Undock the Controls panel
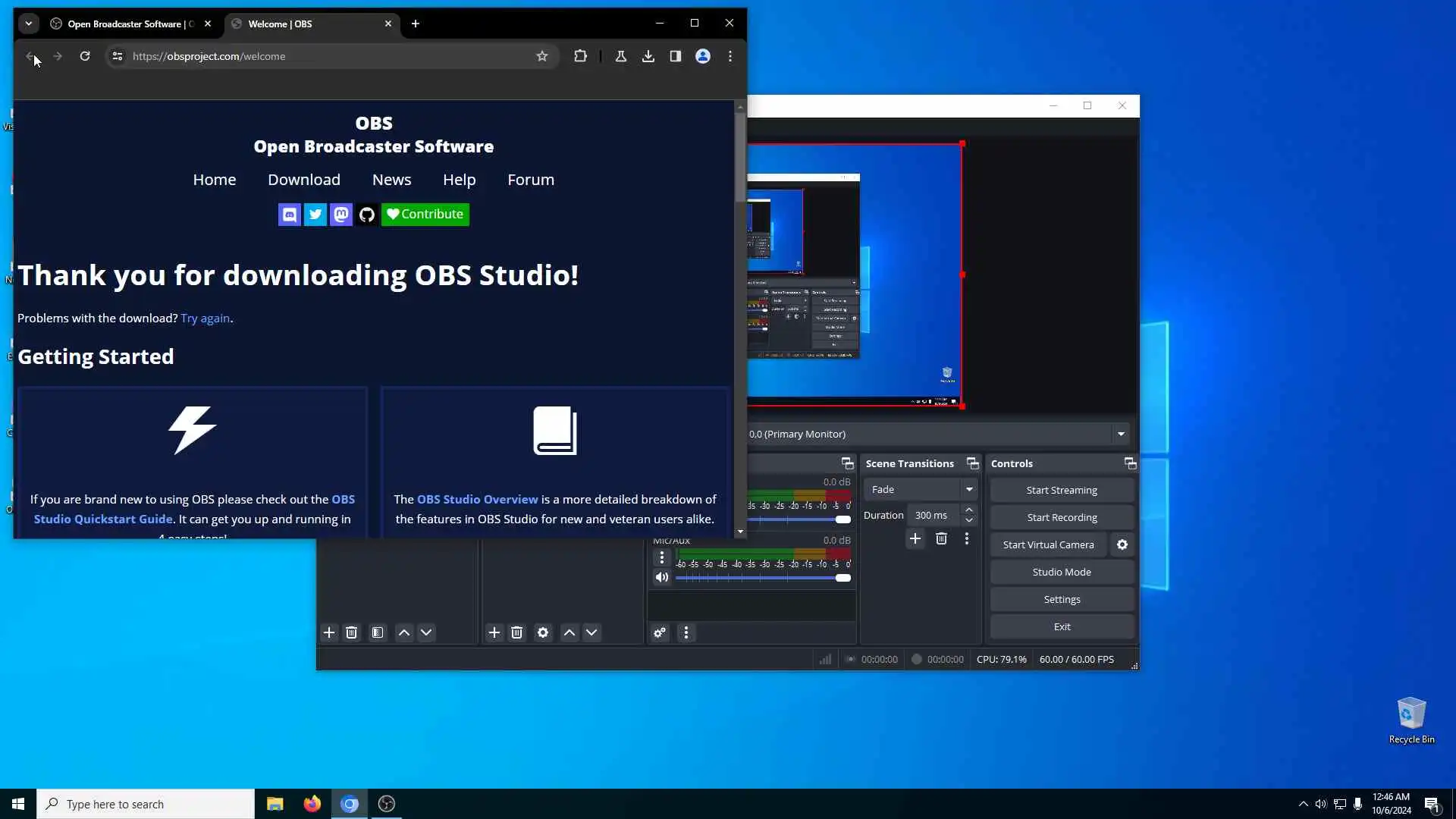This screenshot has width=1456, height=819. (x=1130, y=463)
